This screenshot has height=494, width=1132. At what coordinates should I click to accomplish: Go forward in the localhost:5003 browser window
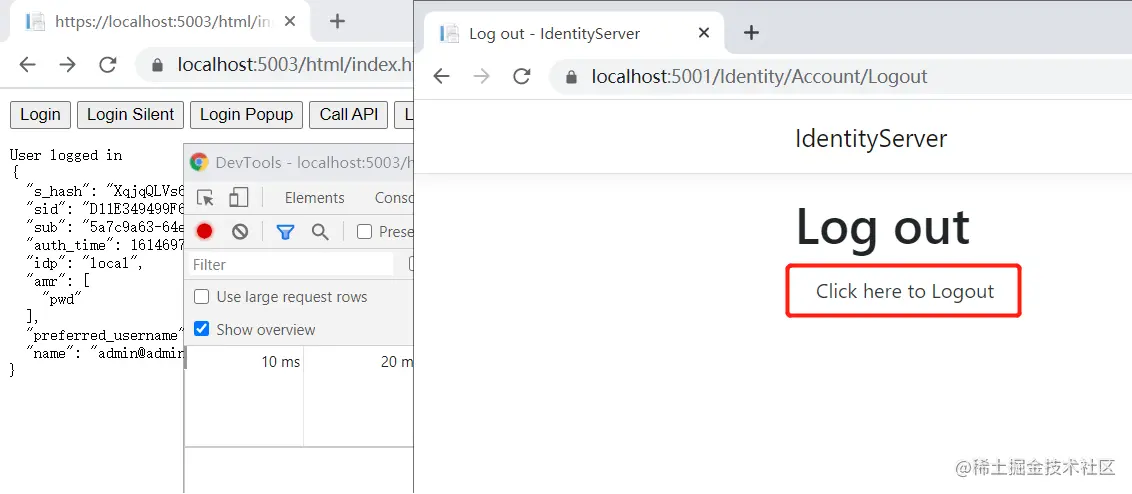click(x=68, y=65)
